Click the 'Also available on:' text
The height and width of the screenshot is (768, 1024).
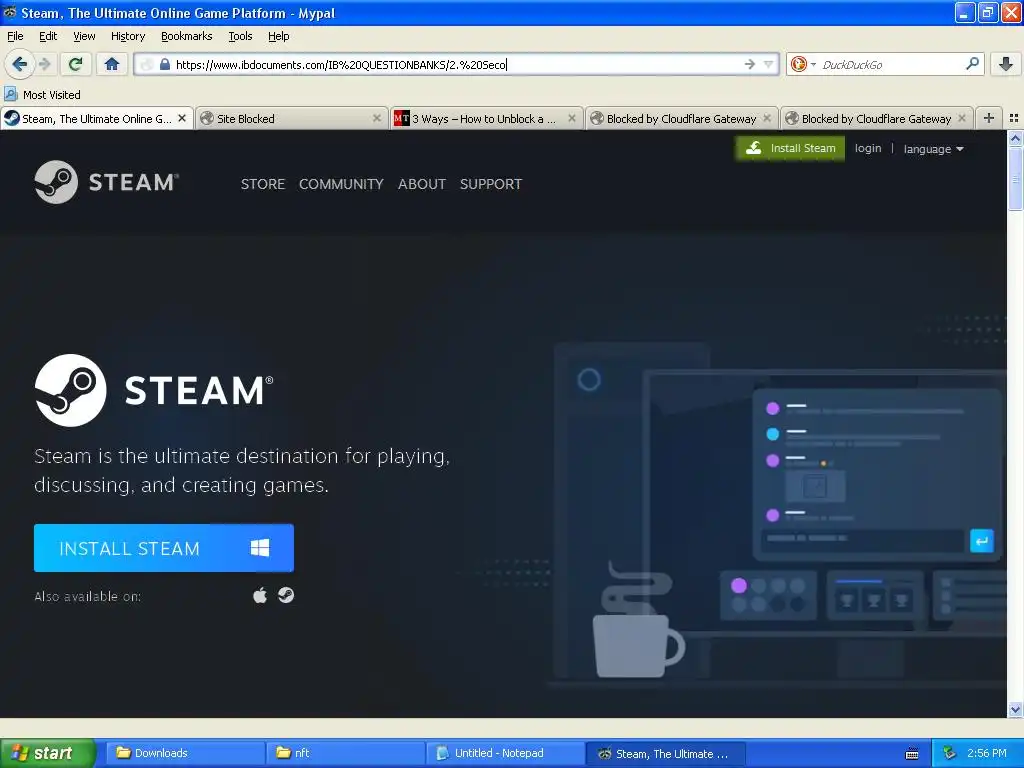(x=88, y=596)
